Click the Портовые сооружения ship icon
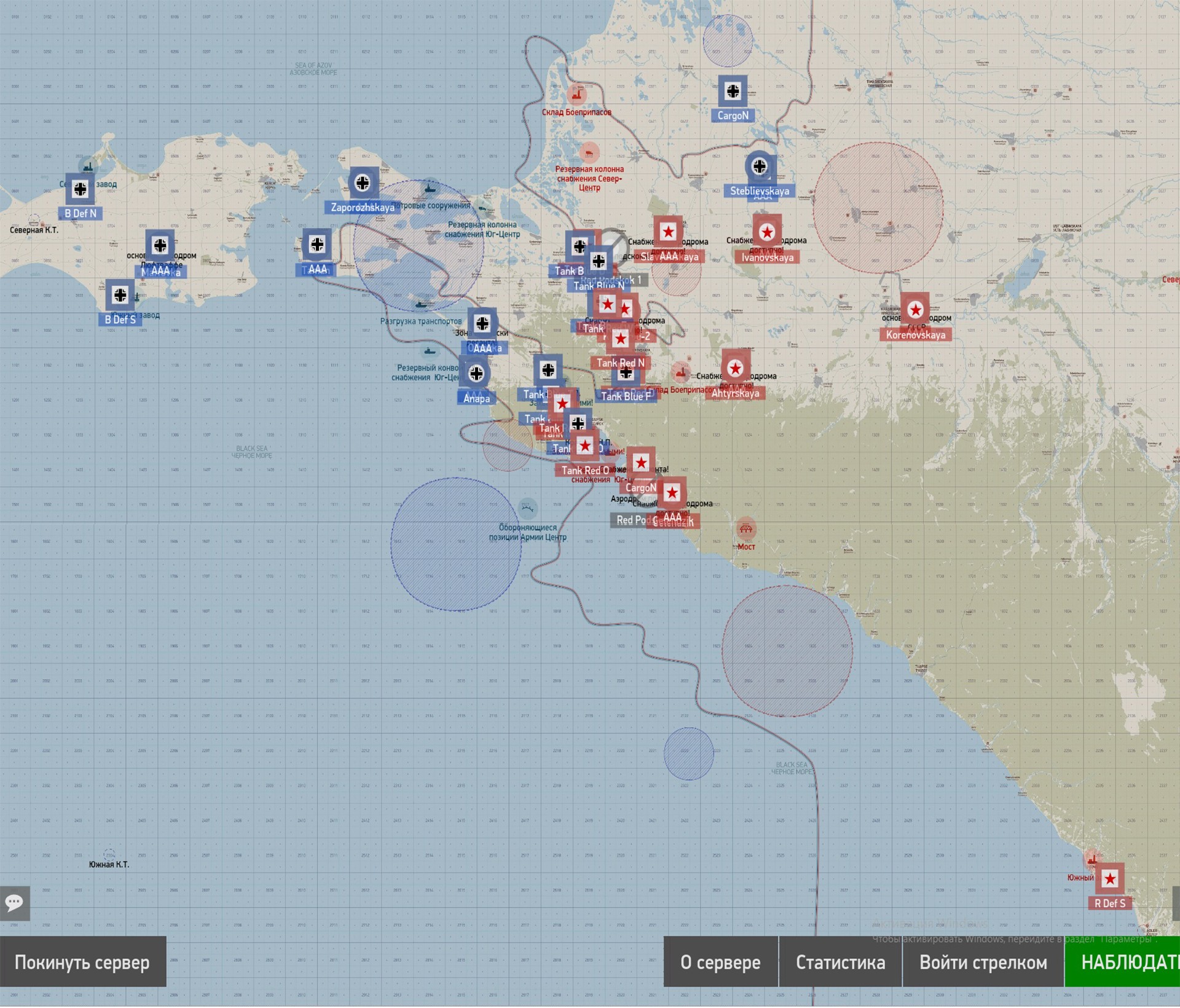 (x=430, y=187)
